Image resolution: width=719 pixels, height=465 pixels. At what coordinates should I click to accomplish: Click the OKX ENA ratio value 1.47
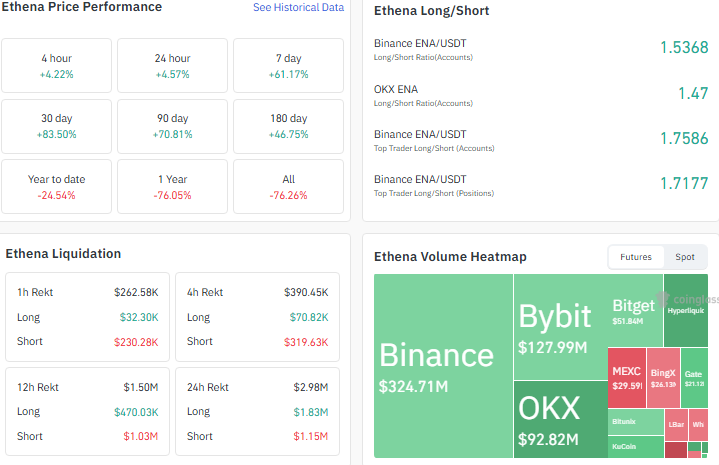pyautogui.click(x=693, y=94)
